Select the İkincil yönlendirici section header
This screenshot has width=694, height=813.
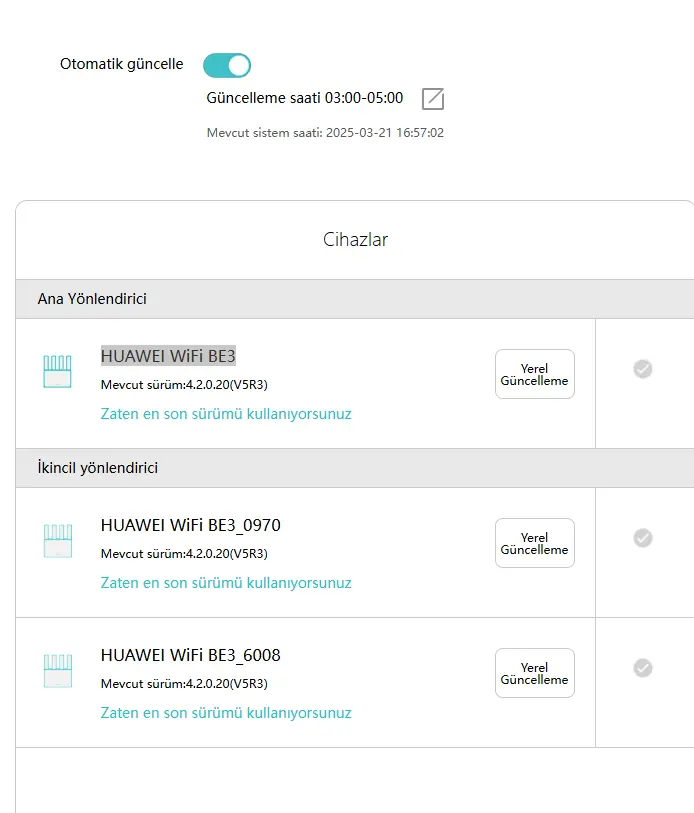click(355, 468)
